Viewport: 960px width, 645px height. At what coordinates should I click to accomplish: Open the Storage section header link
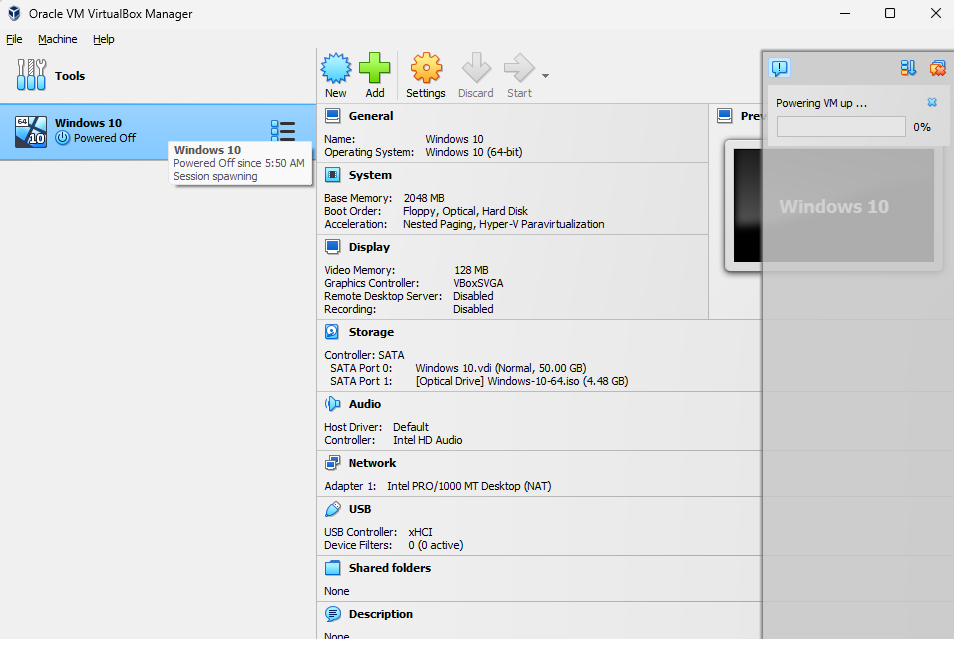pyautogui.click(x=372, y=332)
